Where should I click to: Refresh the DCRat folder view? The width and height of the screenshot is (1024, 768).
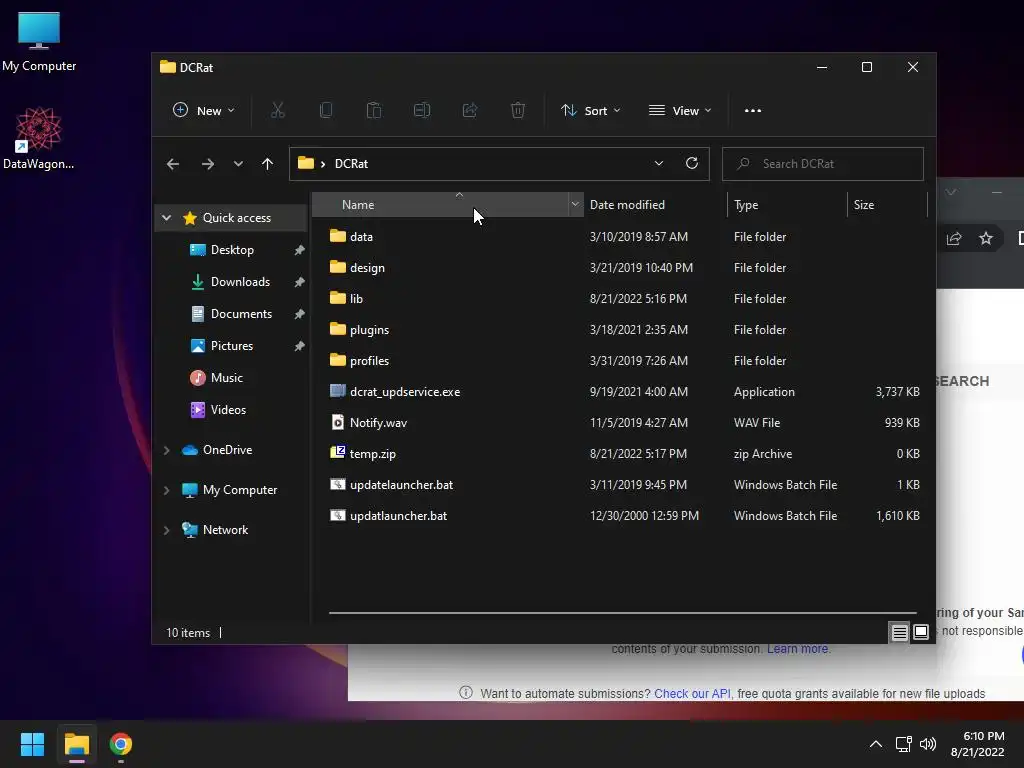692,163
